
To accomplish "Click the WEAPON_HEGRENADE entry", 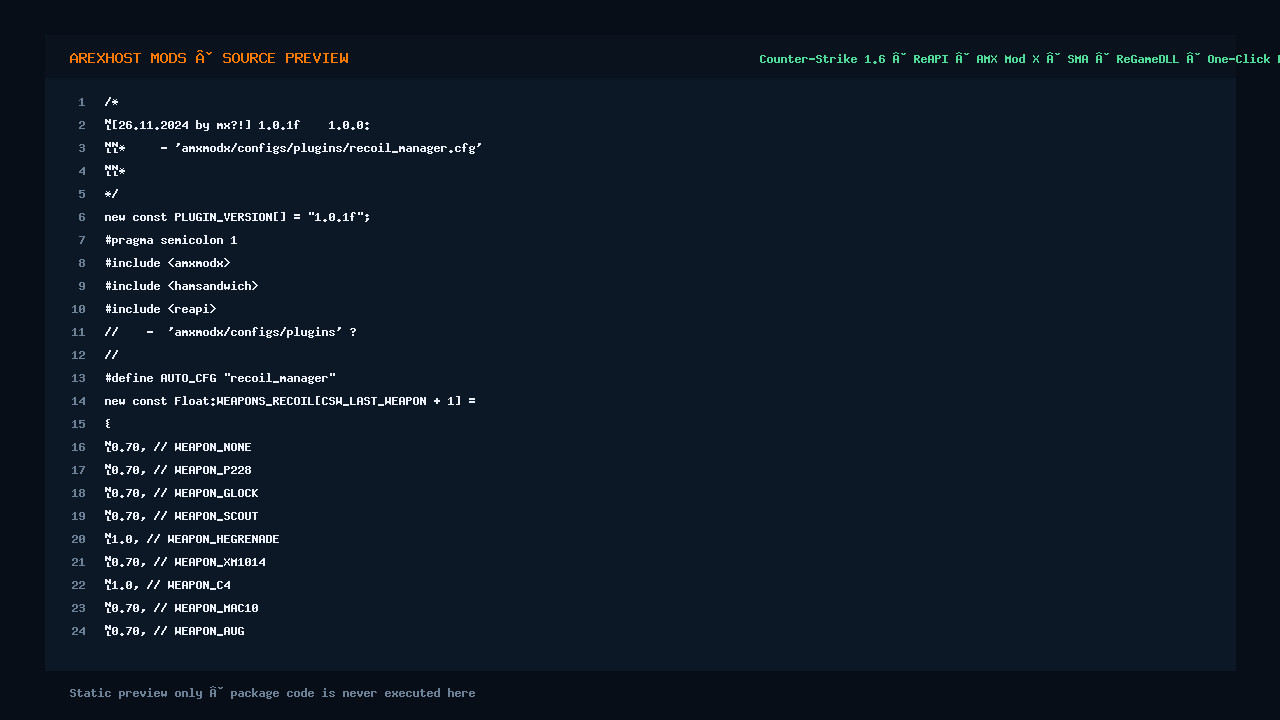I will coord(192,539).
